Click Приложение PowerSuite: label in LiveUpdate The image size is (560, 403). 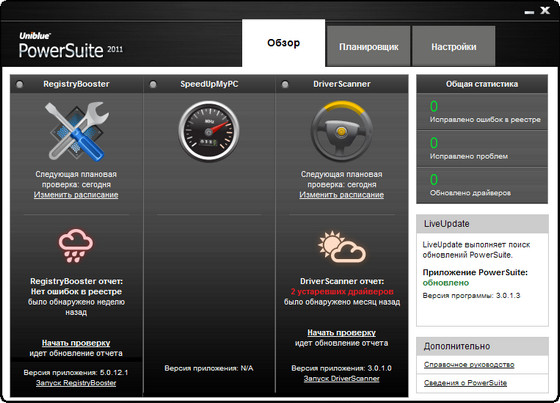pos(475,272)
